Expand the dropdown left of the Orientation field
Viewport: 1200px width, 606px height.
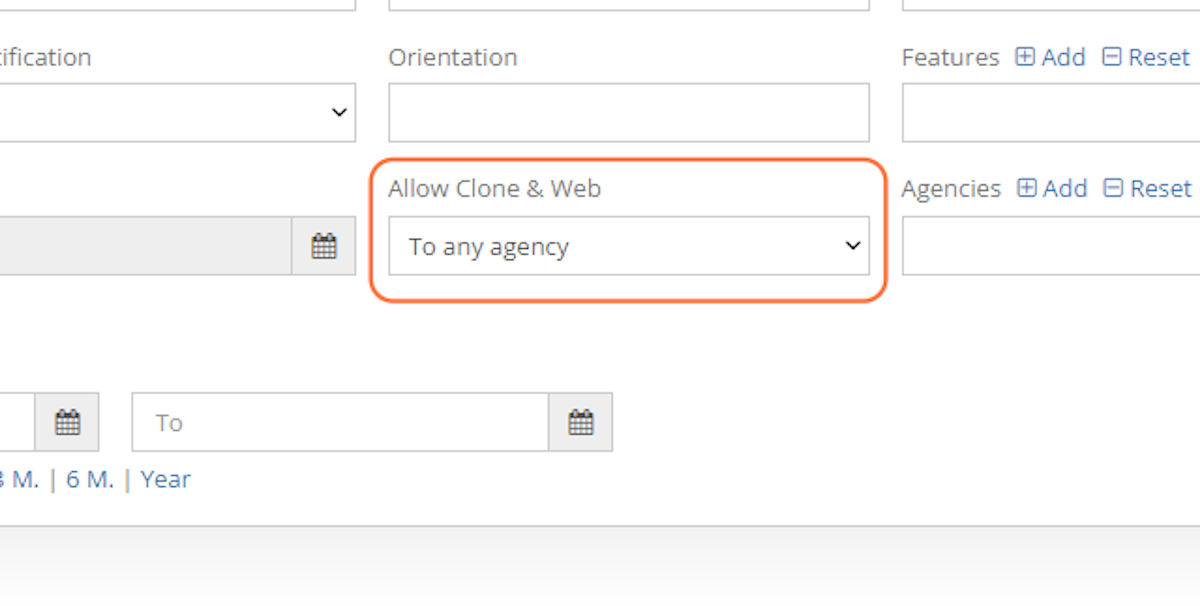coord(338,112)
